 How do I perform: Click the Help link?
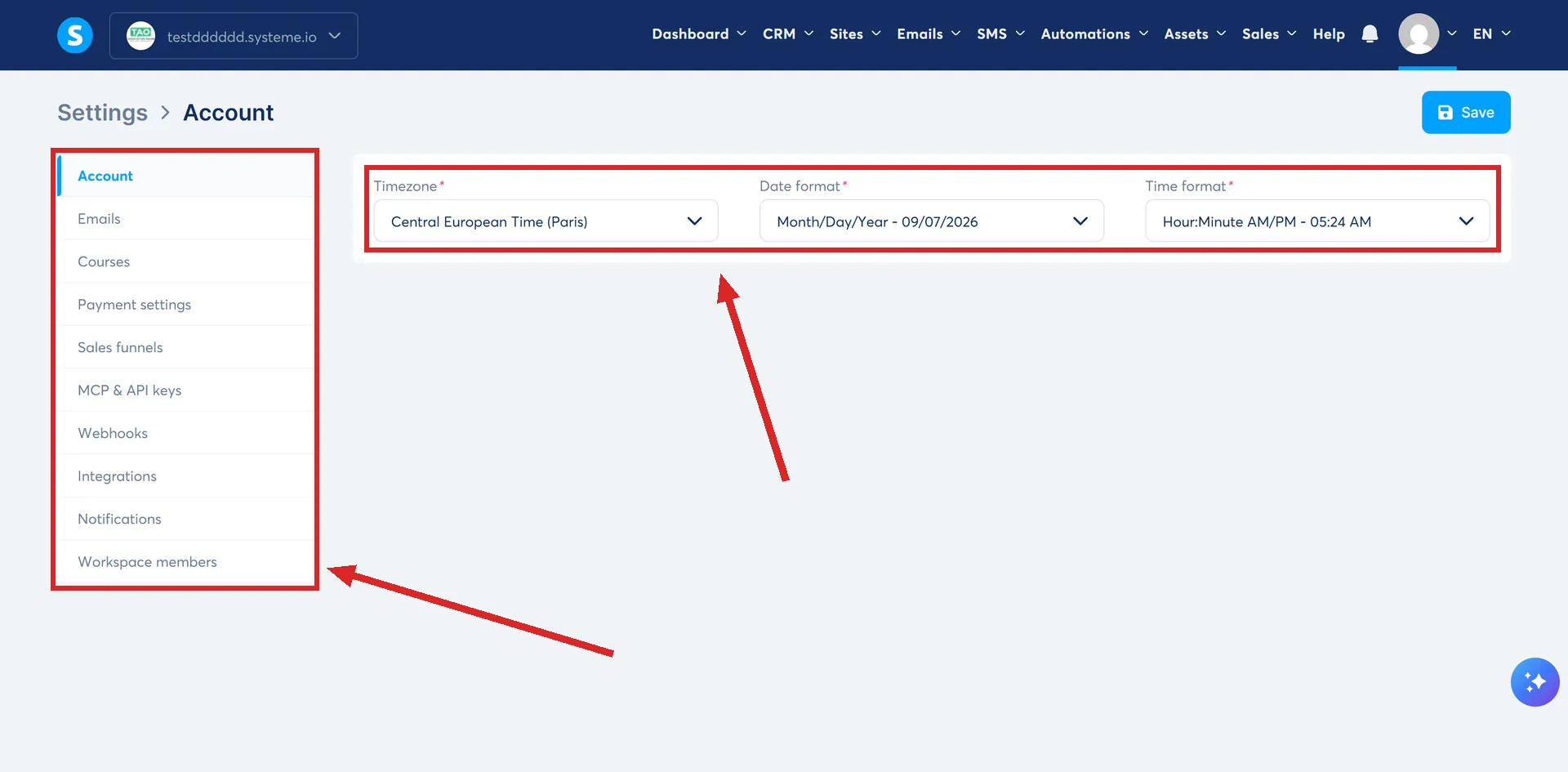point(1329,34)
